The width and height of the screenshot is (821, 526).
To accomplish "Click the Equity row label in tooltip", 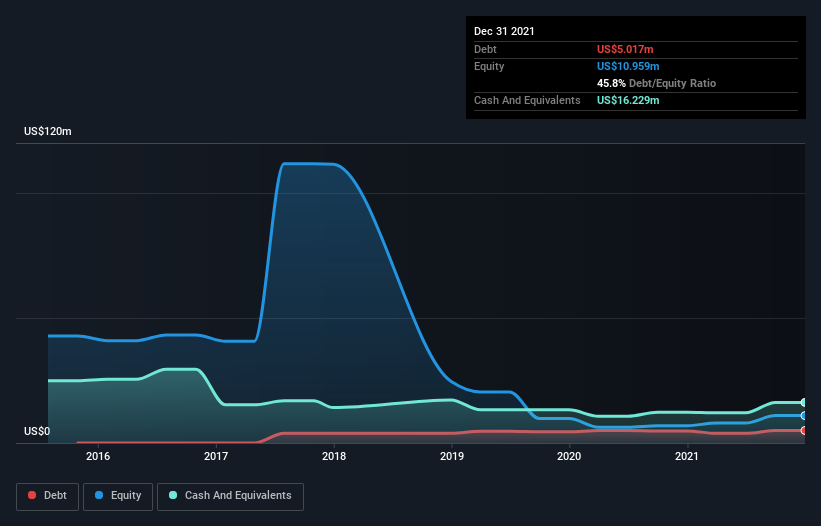I will click(x=489, y=66).
